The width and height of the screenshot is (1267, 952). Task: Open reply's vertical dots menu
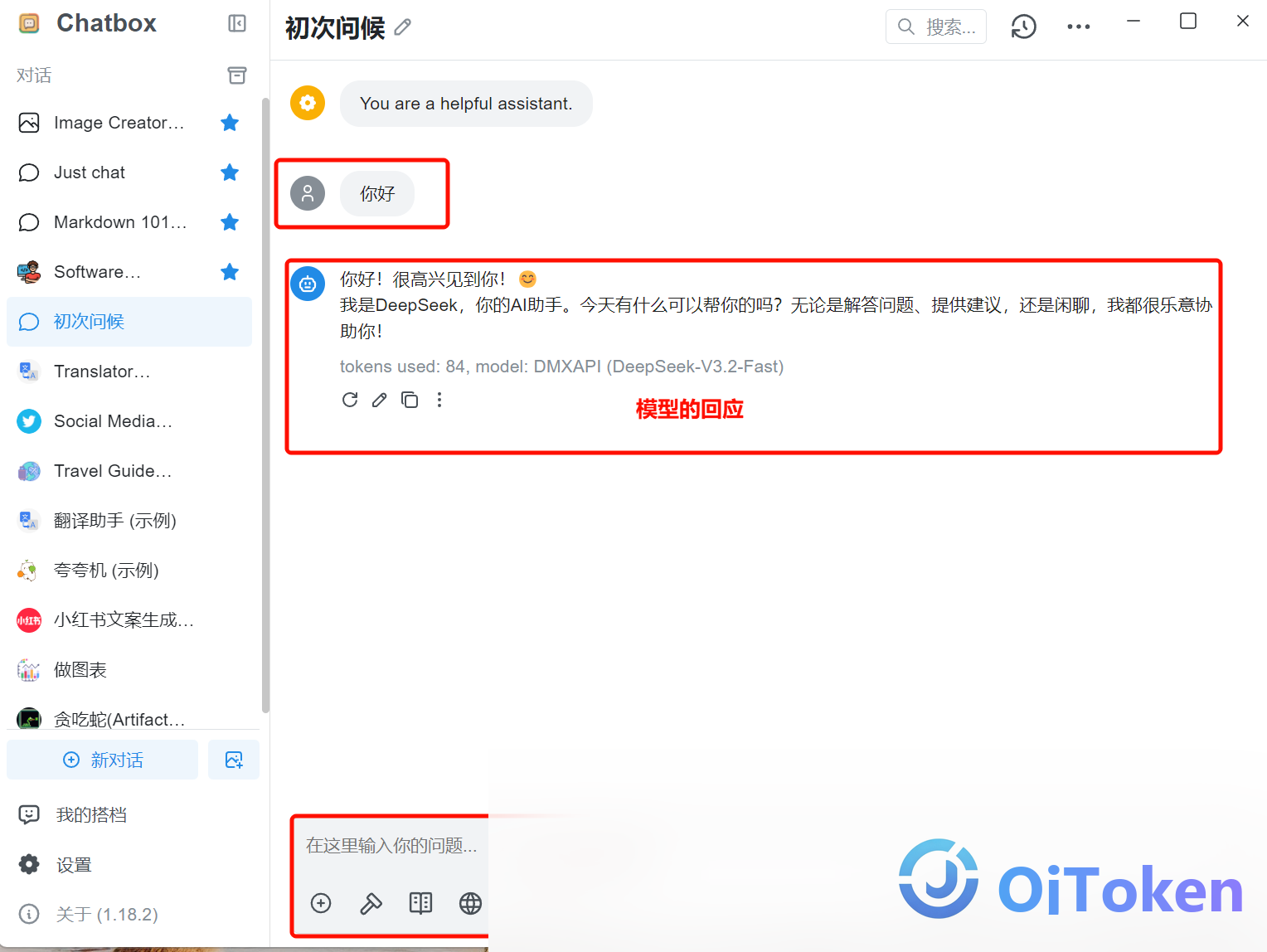439,400
